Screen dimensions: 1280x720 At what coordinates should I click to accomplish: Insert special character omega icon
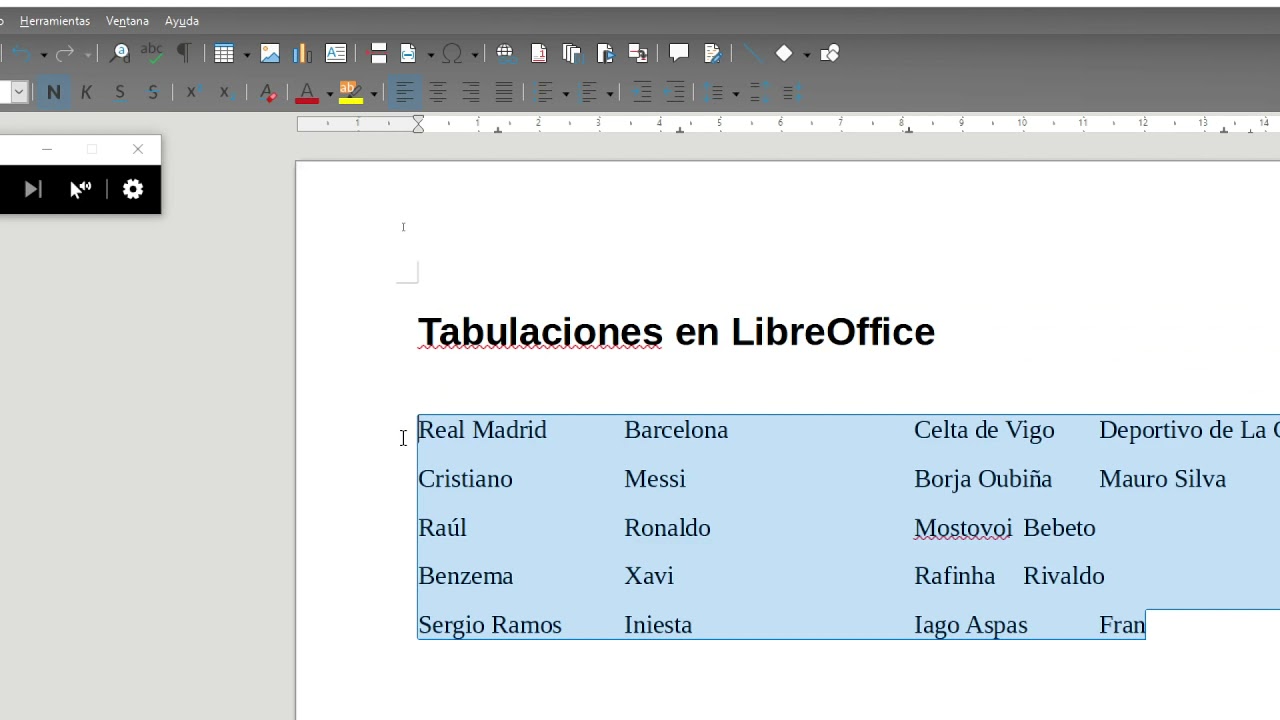(x=452, y=53)
